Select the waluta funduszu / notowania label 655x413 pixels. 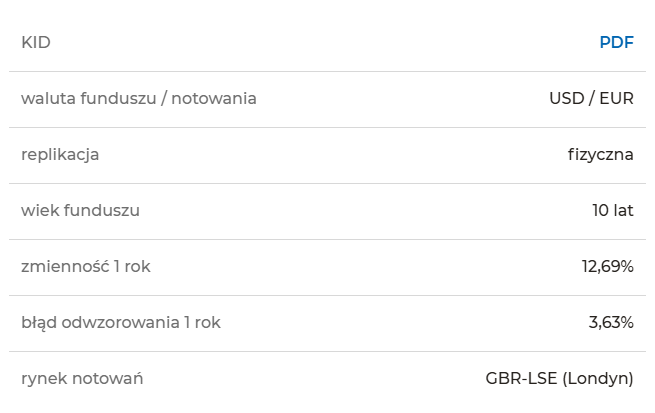point(139,99)
